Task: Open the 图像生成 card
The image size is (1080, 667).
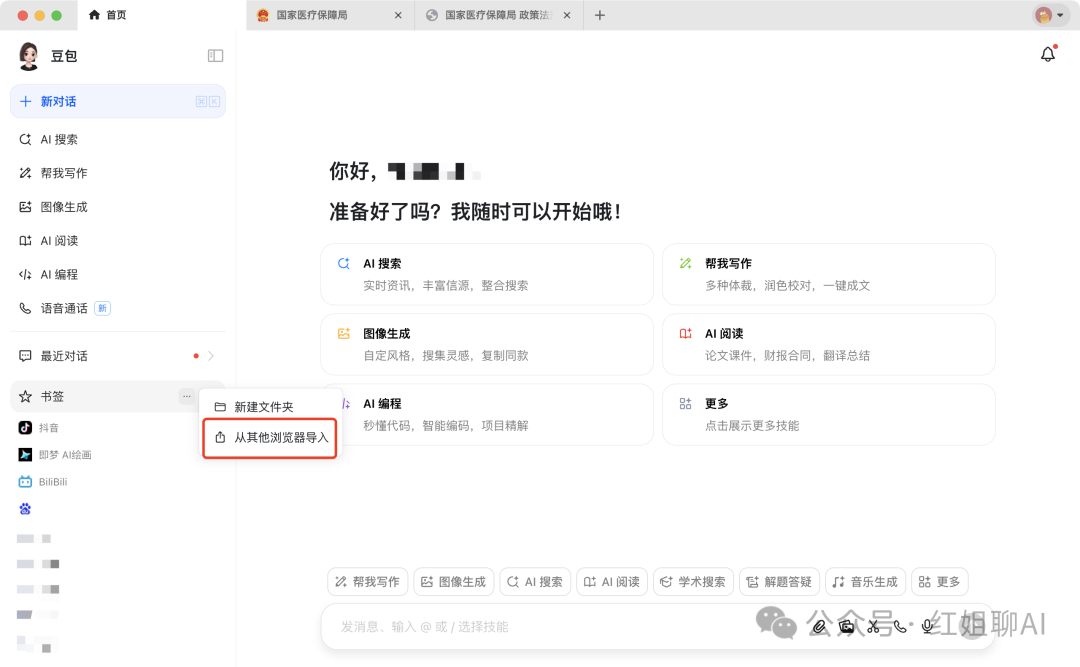Action: coord(487,345)
